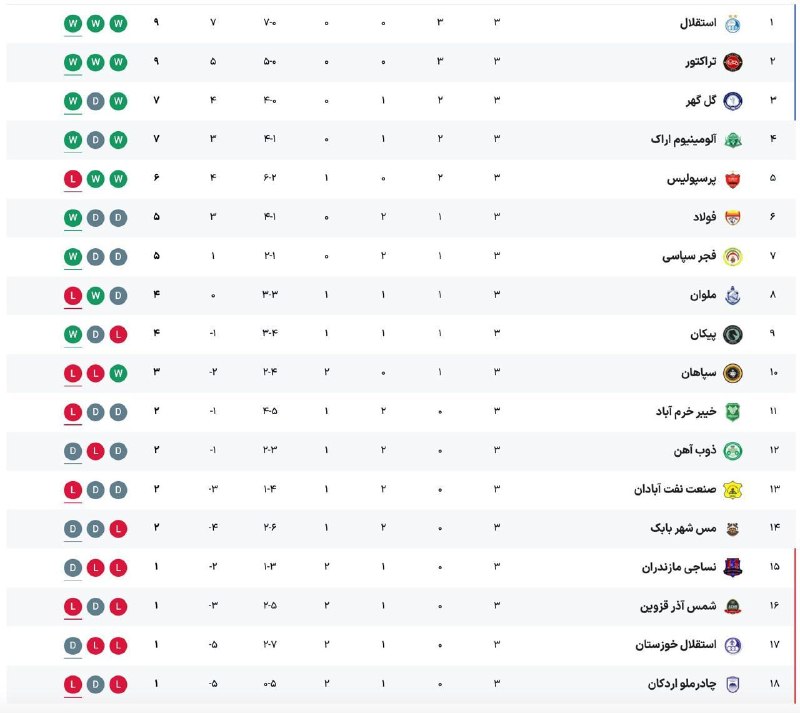
Task: Click the آلومینیوم اراک team name
Action: click(x=683, y=139)
